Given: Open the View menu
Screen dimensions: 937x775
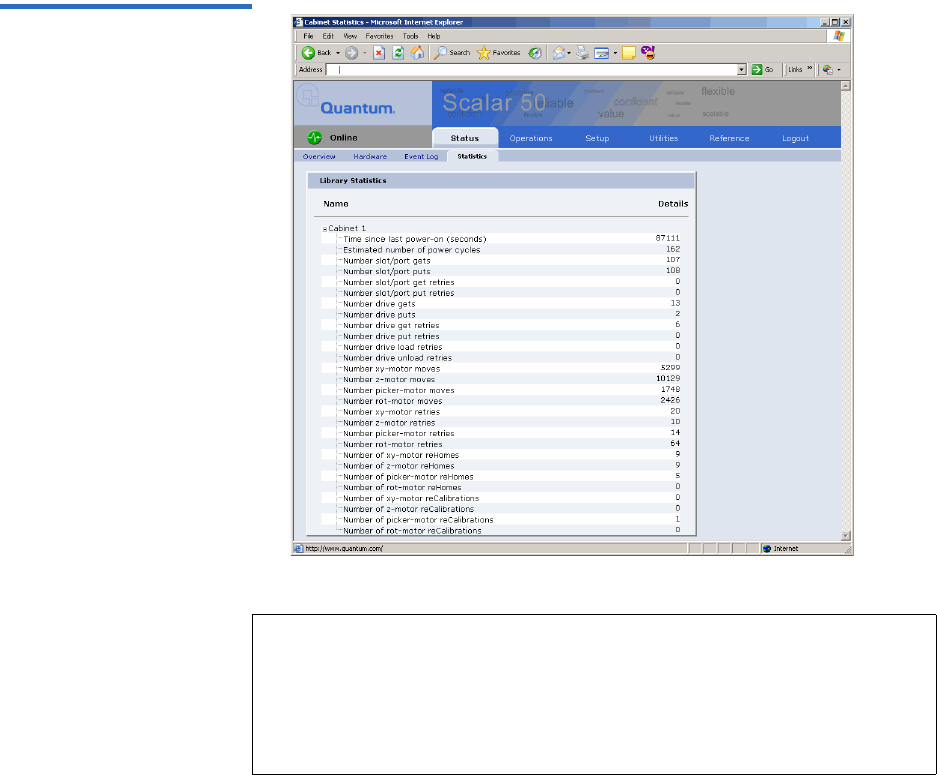Looking at the screenshot, I should coord(350,36).
